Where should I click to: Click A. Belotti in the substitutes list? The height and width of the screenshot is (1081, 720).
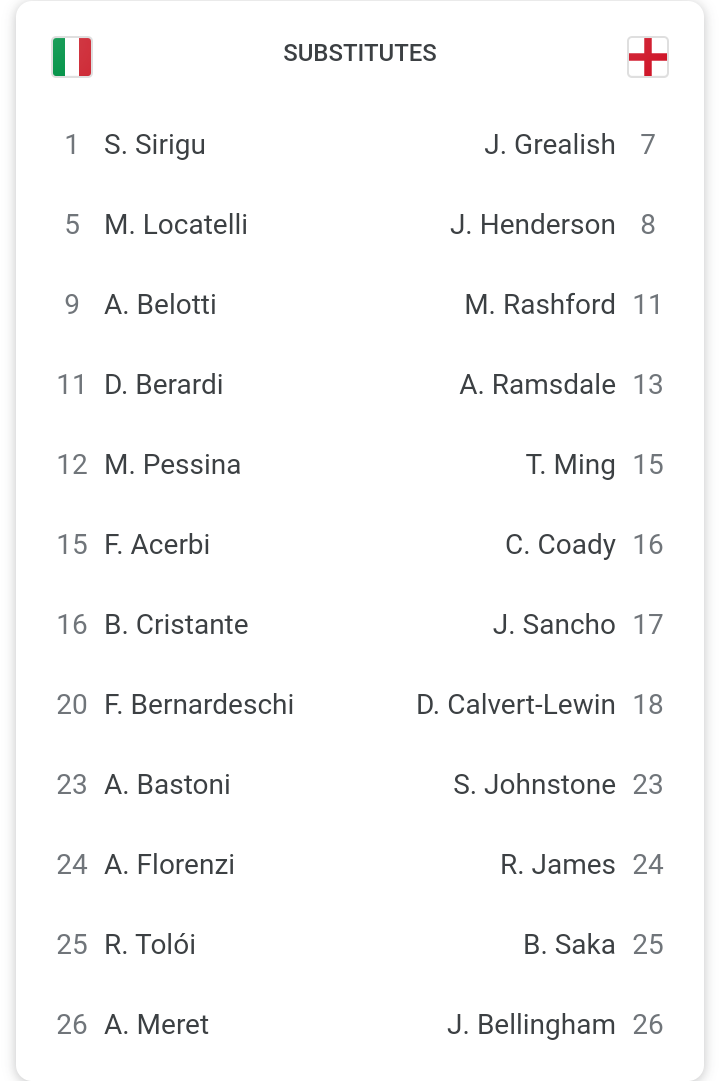tap(160, 304)
